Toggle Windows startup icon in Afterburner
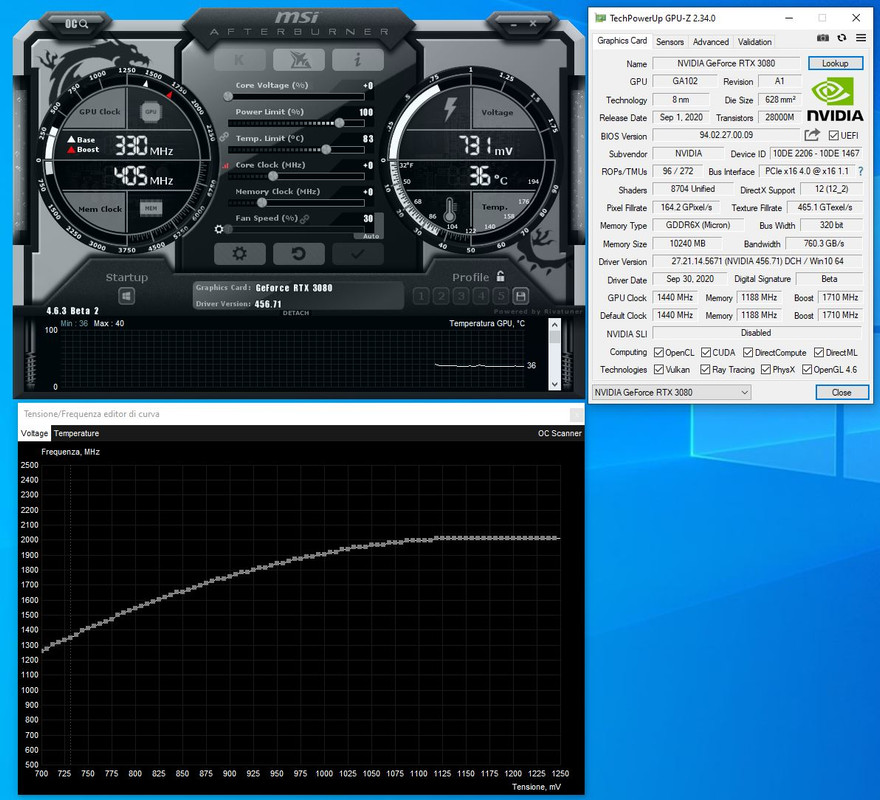The height and width of the screenshot is (800, 880). click(126, 296)
